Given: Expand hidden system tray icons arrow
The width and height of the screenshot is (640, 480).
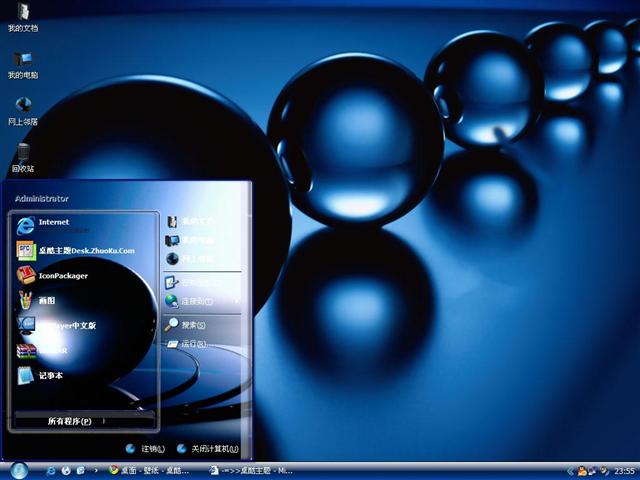Looking at the screenshot, I should (x=570, y=471).
